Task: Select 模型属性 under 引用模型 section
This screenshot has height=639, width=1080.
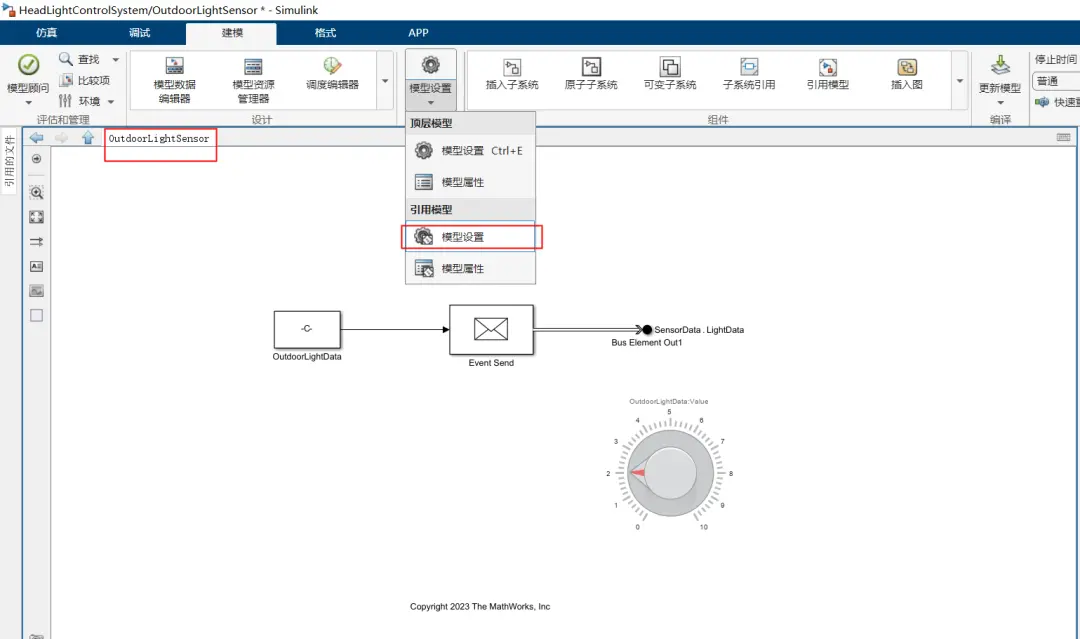Action: pyautogui.click(x=470, y=269)
